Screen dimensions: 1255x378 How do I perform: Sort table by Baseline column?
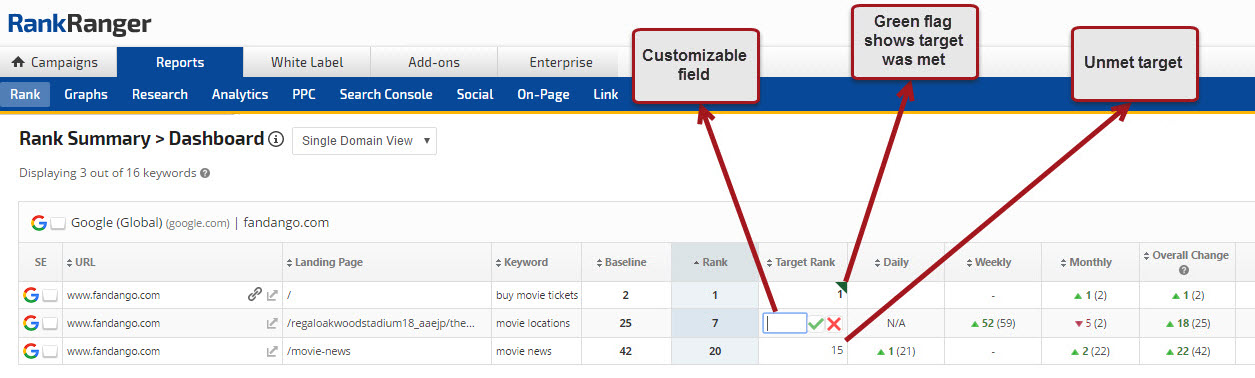(x=621, y=262)
